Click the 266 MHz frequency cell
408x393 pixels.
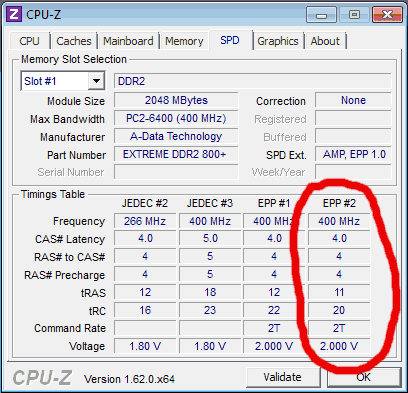[x=145, y=221]
